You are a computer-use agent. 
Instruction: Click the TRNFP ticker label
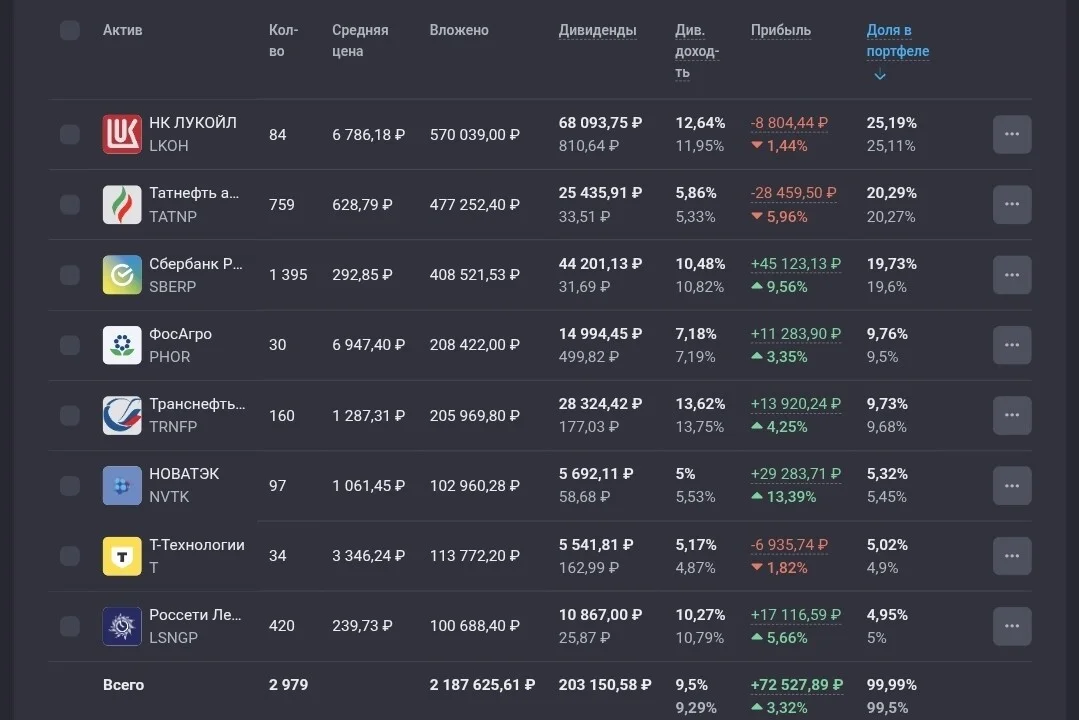pos(173,427)
